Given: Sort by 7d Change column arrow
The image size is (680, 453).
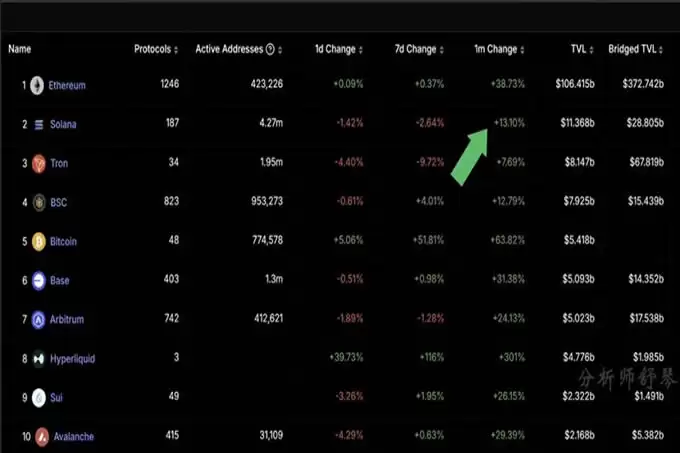Looking at the screenshot, I should 441,50.
